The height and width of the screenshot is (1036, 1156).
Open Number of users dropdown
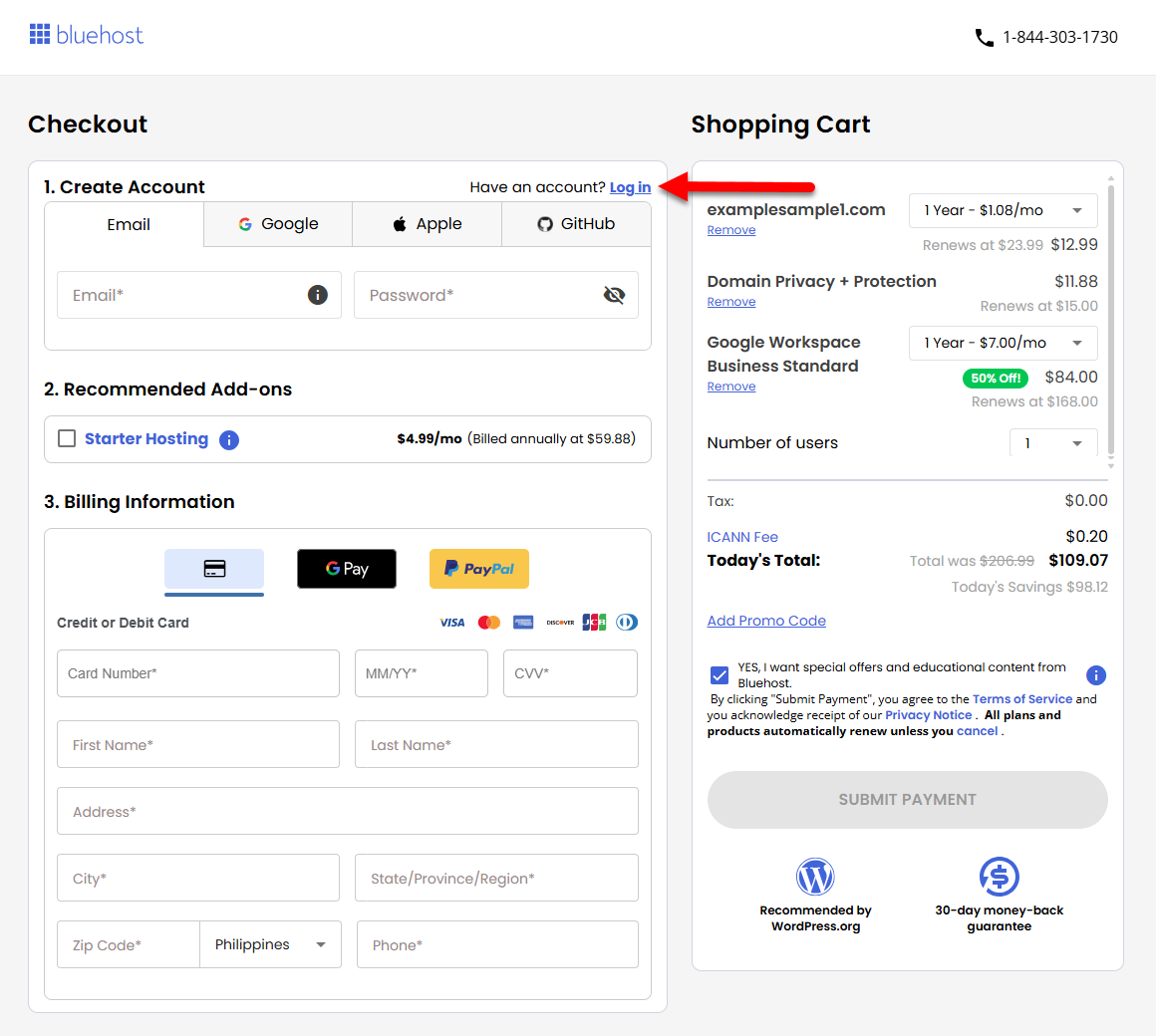pyautogui.click(x=1052, y=443)
